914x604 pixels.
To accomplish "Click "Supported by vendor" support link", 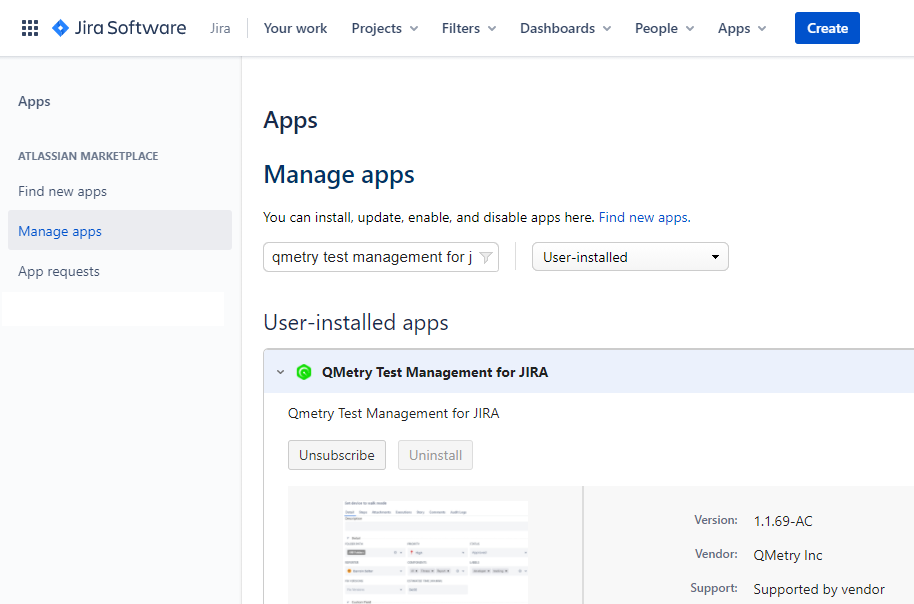I will point(819,589).
